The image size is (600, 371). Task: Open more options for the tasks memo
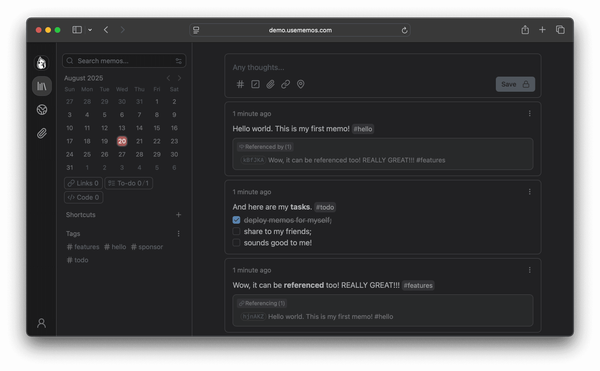(x=530, y=192)
